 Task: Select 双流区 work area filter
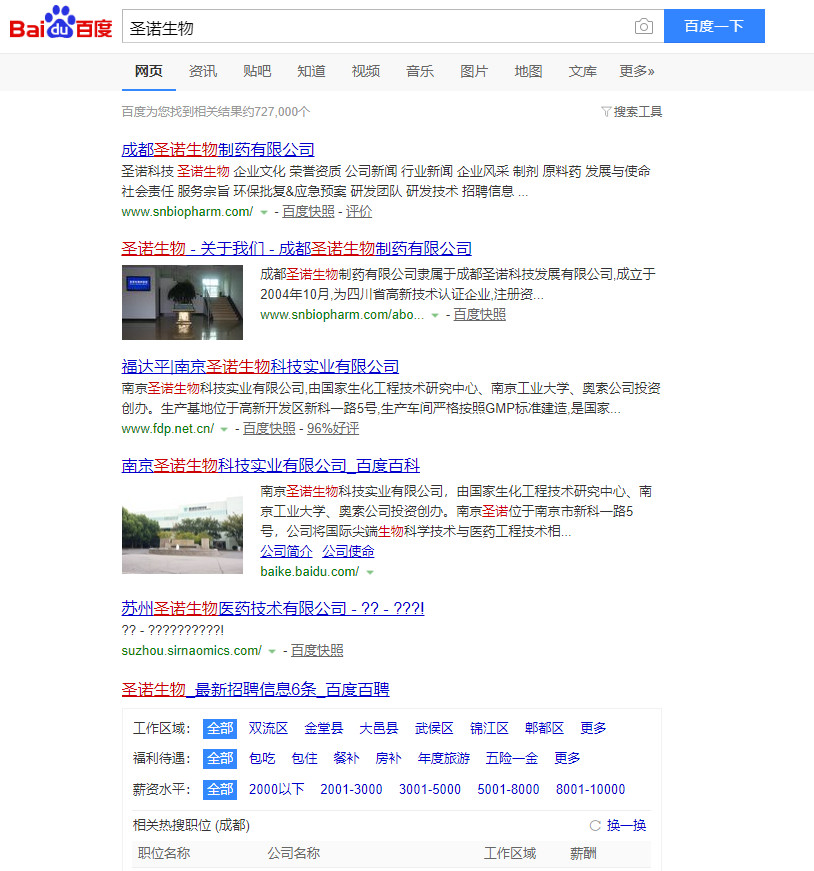pos(268,728)
